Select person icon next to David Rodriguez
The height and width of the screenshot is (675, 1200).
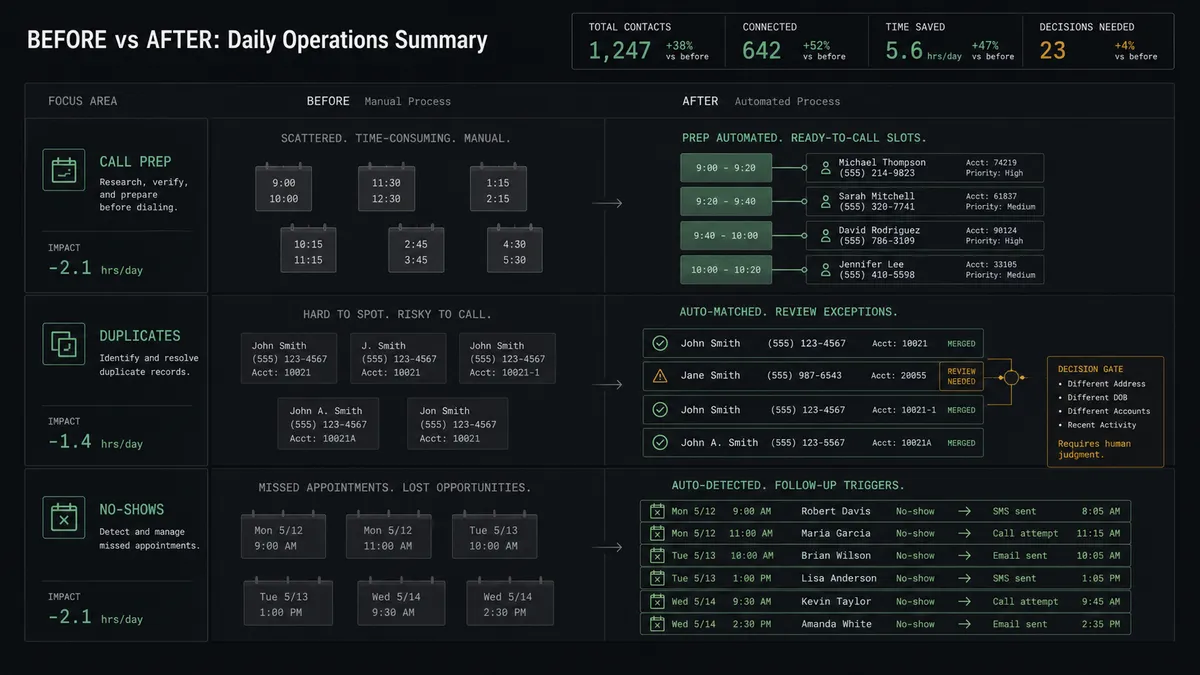[x=825, y=236]
